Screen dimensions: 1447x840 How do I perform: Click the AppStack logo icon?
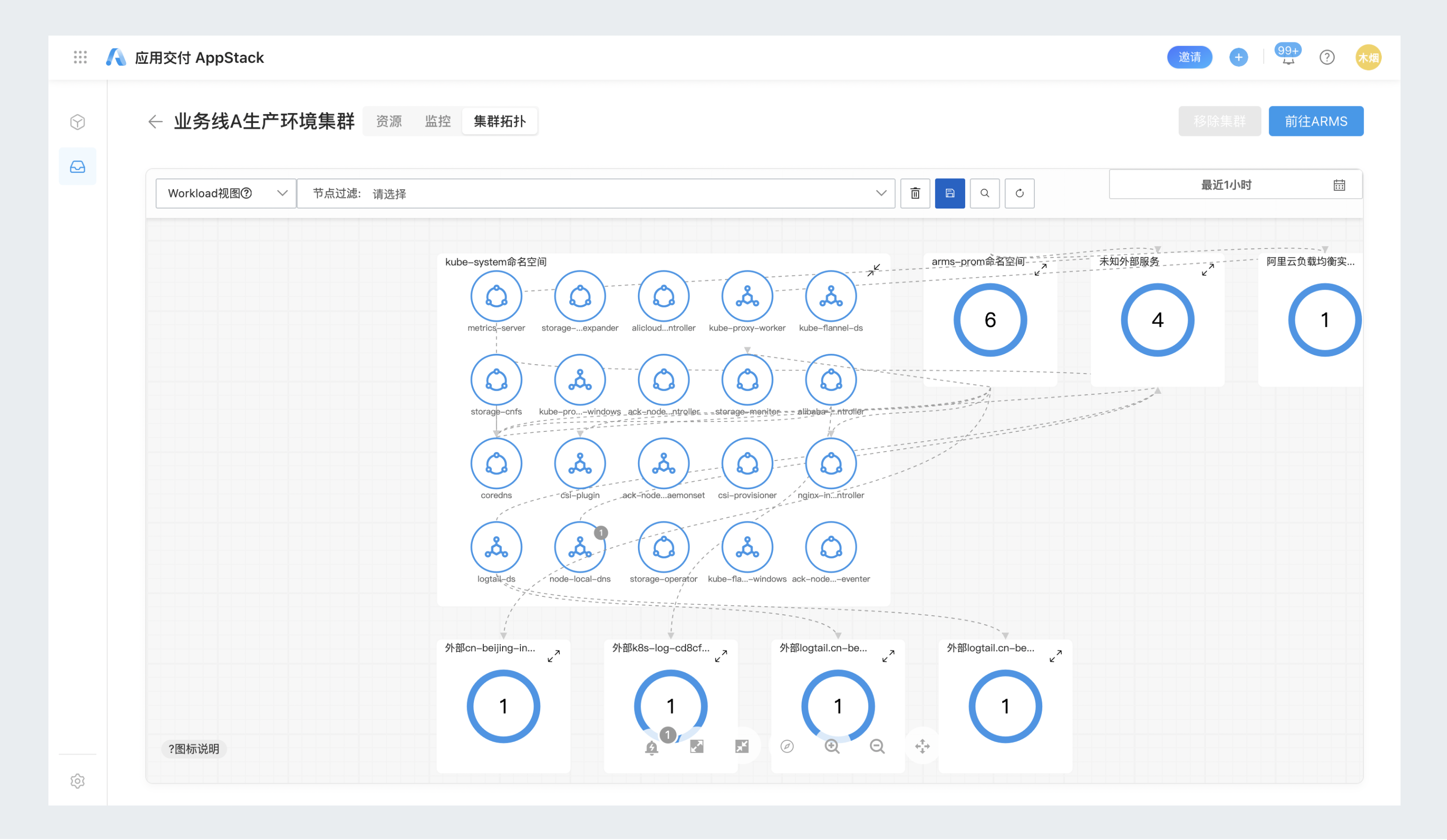click(116, 57)
